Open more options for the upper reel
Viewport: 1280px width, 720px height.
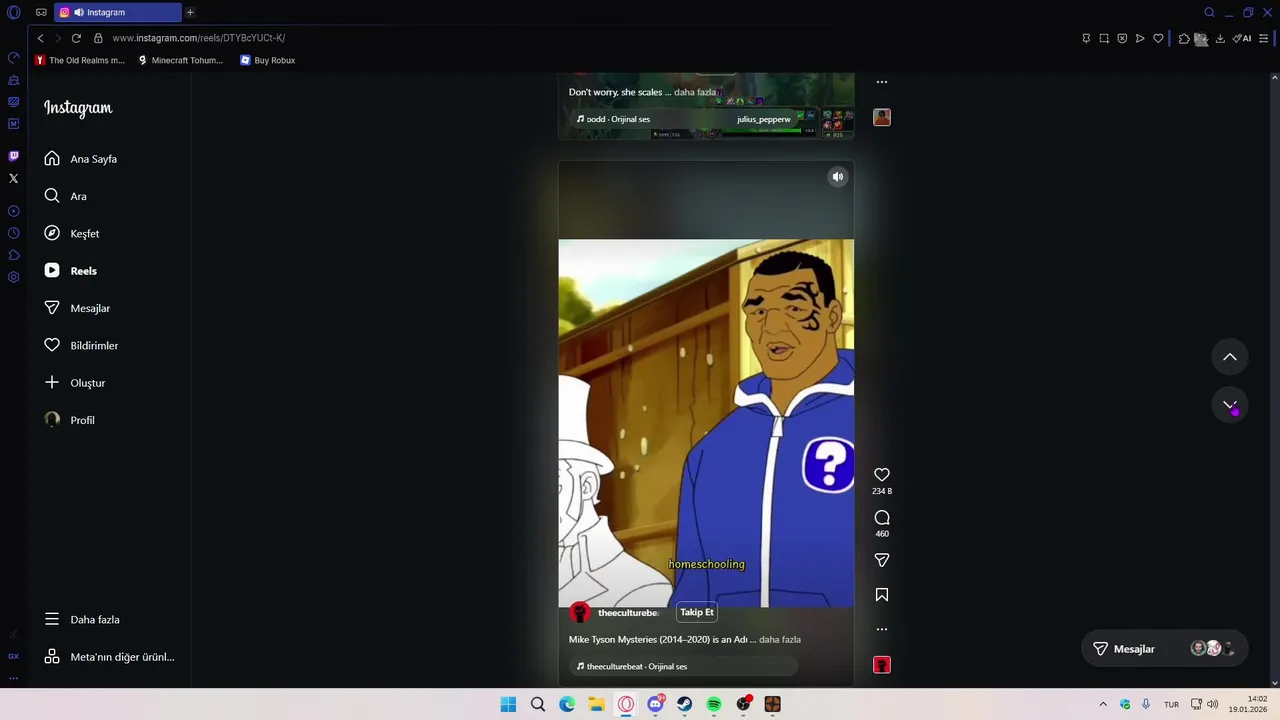(882, 82)
